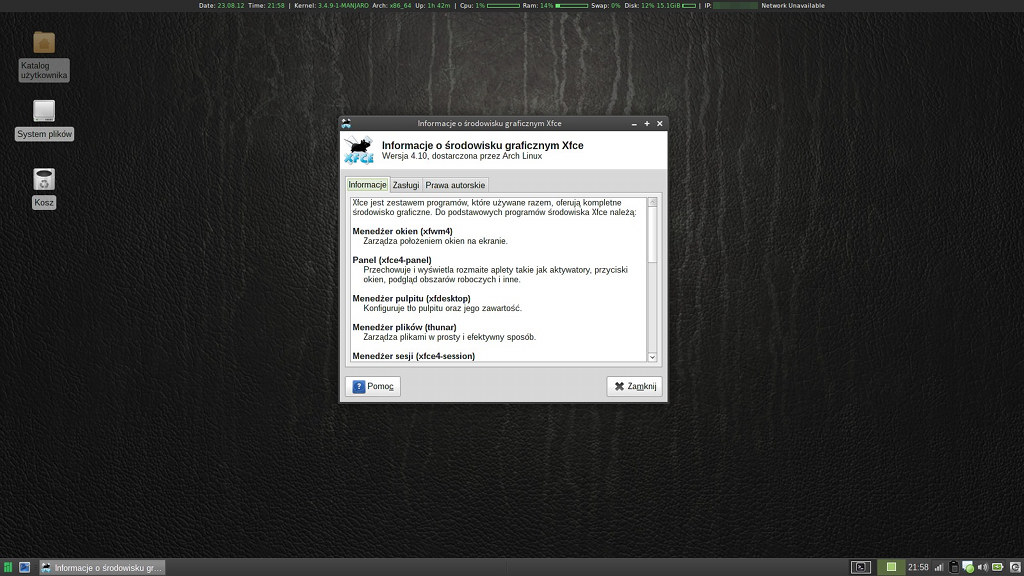Click the clipboard manager tray icon
1024x576 pixels.
[953, 568]
